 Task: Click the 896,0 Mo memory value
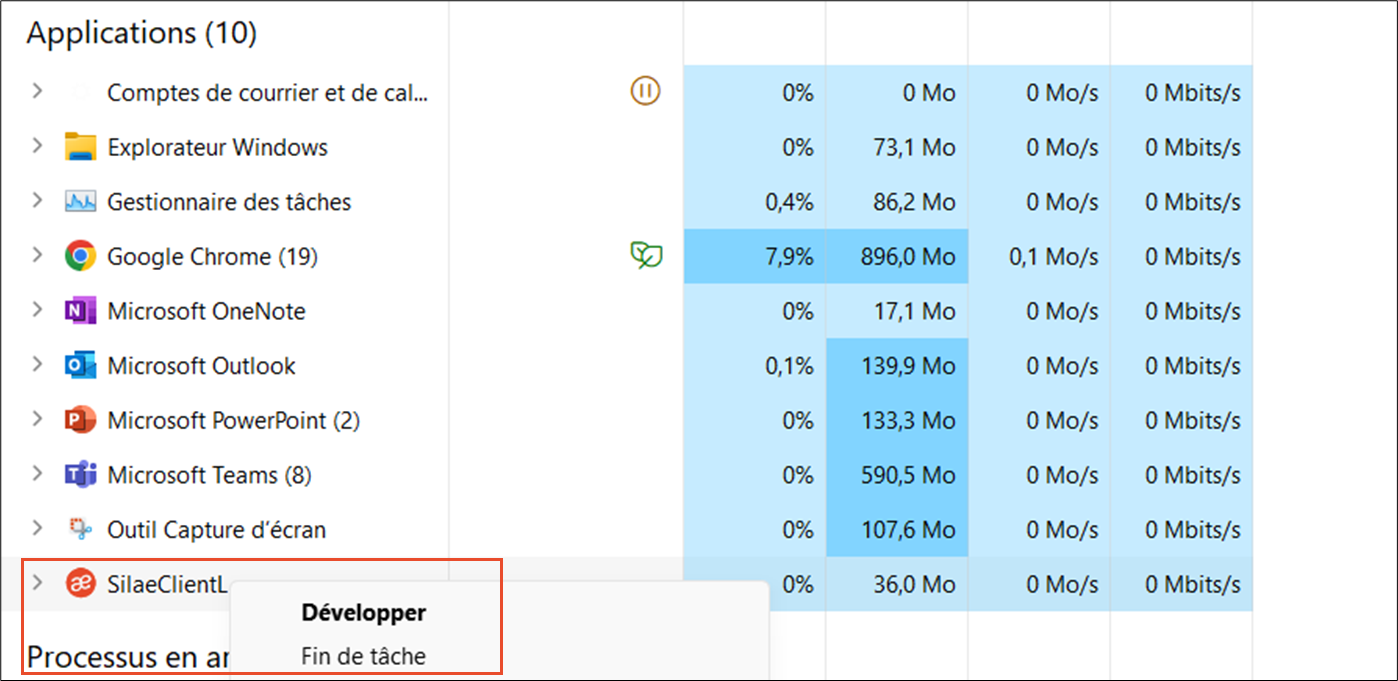click(x=908, y=257)
